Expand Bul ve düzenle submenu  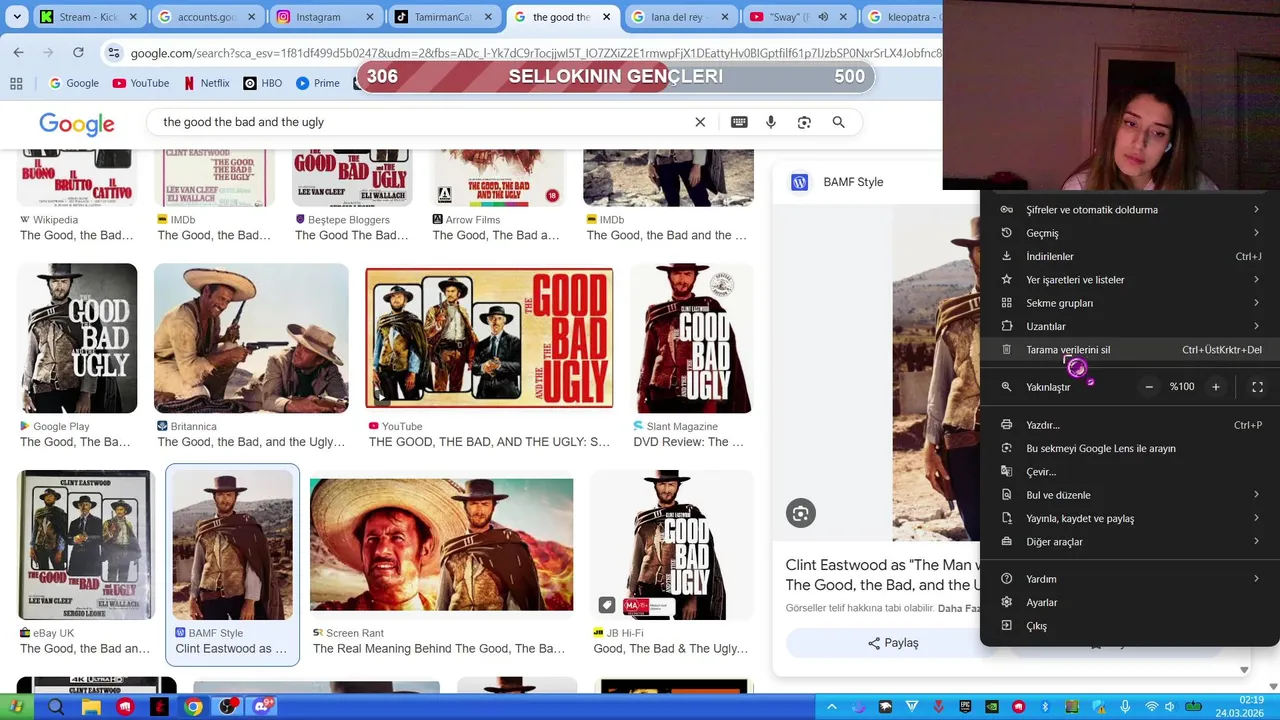pos(1130,495)
